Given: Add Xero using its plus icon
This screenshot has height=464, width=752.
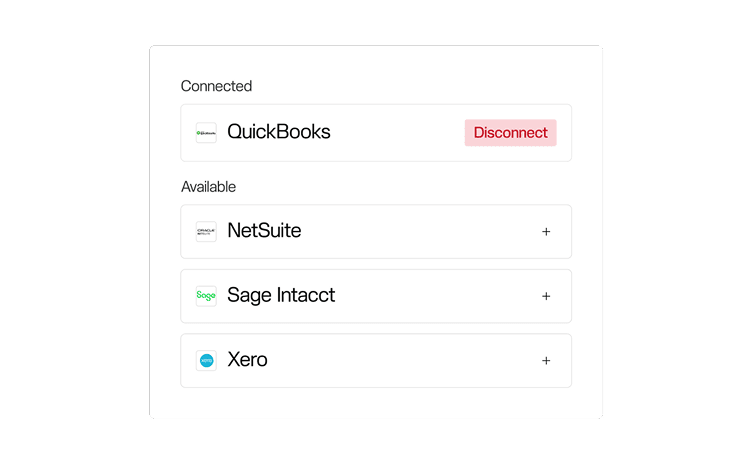Looking at the screenshot, I should click(546, 361).
